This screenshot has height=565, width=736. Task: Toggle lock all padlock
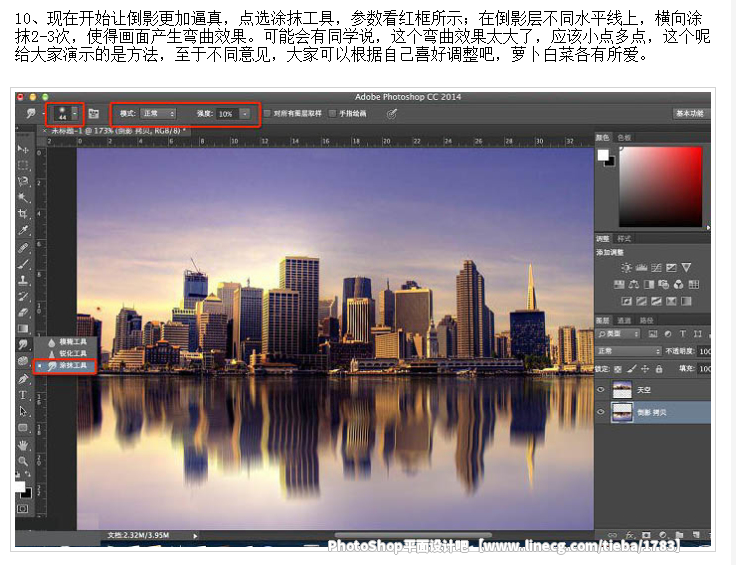(x=659, y=369)
